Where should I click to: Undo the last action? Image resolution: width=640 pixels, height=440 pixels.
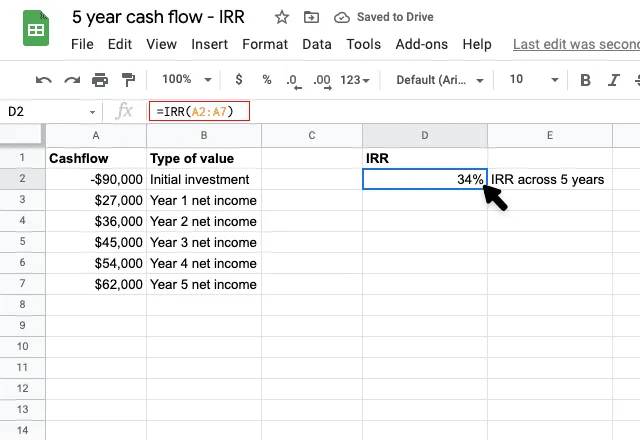pyautogui.click(x=44, y=80)
